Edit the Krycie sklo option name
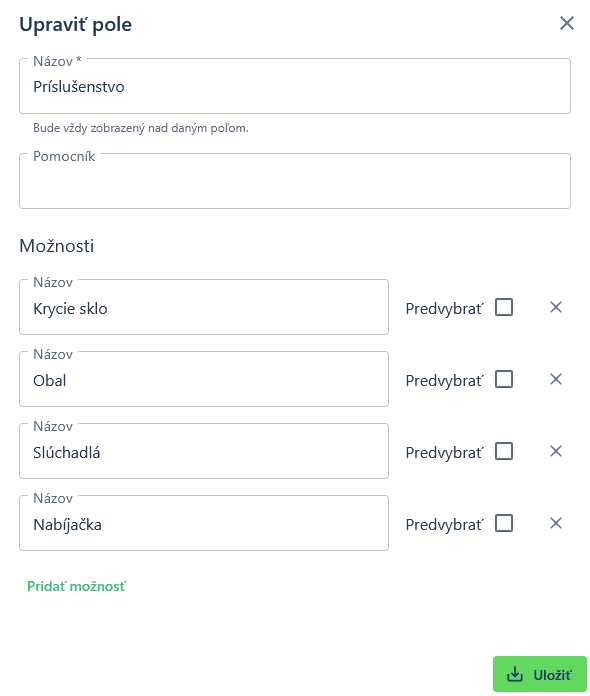 click(x=204, y=307)
